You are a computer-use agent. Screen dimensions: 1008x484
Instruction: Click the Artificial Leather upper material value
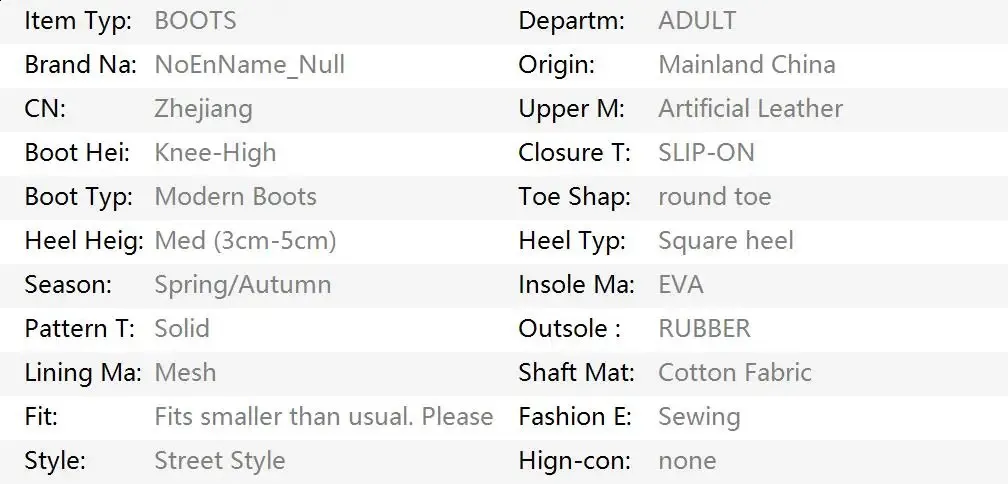[750, 109]
